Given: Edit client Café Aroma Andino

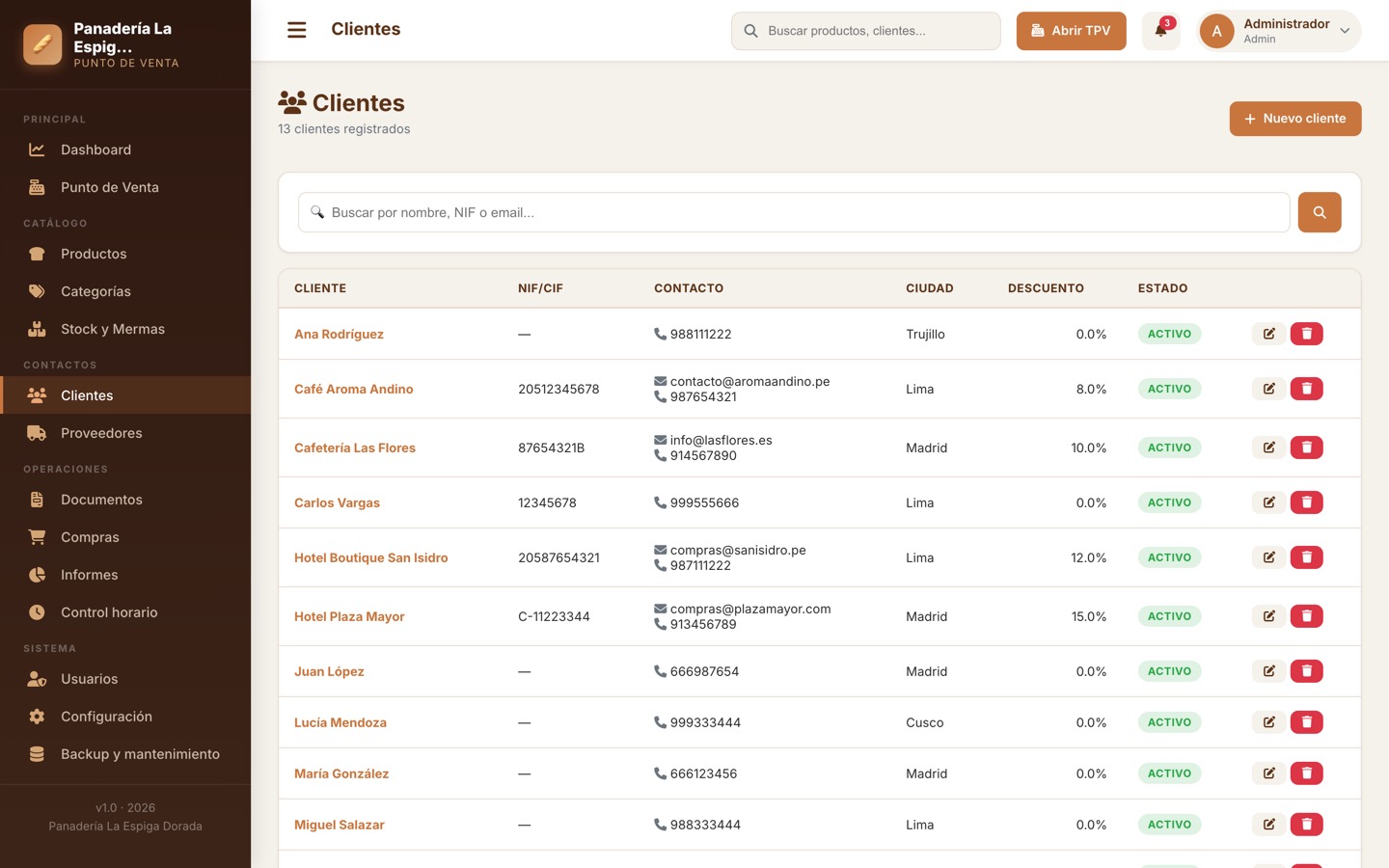Looking at the screenshot, I should coord(1268,389).
